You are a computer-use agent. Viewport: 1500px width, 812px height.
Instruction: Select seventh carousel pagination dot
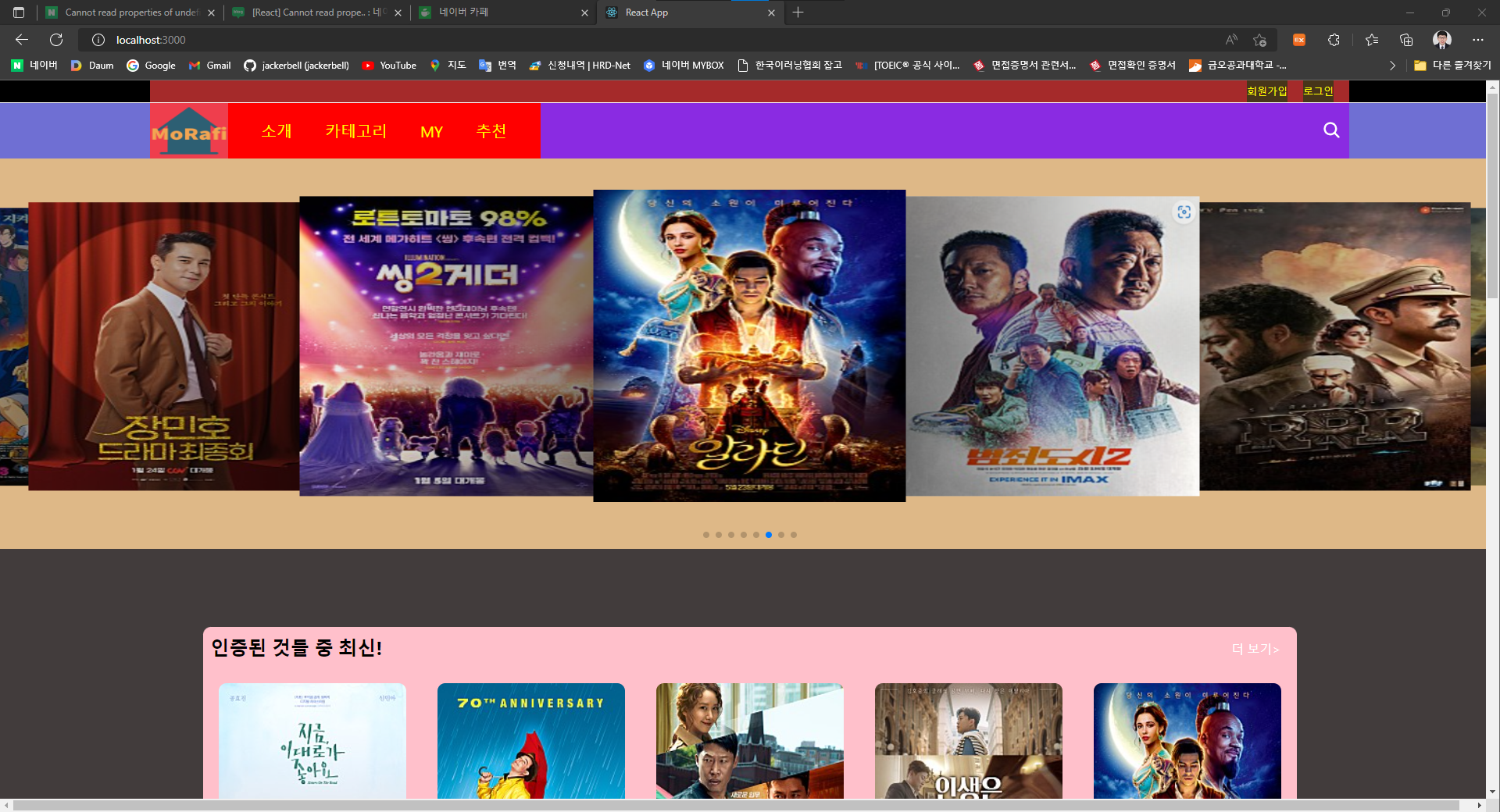pos(781,535)
